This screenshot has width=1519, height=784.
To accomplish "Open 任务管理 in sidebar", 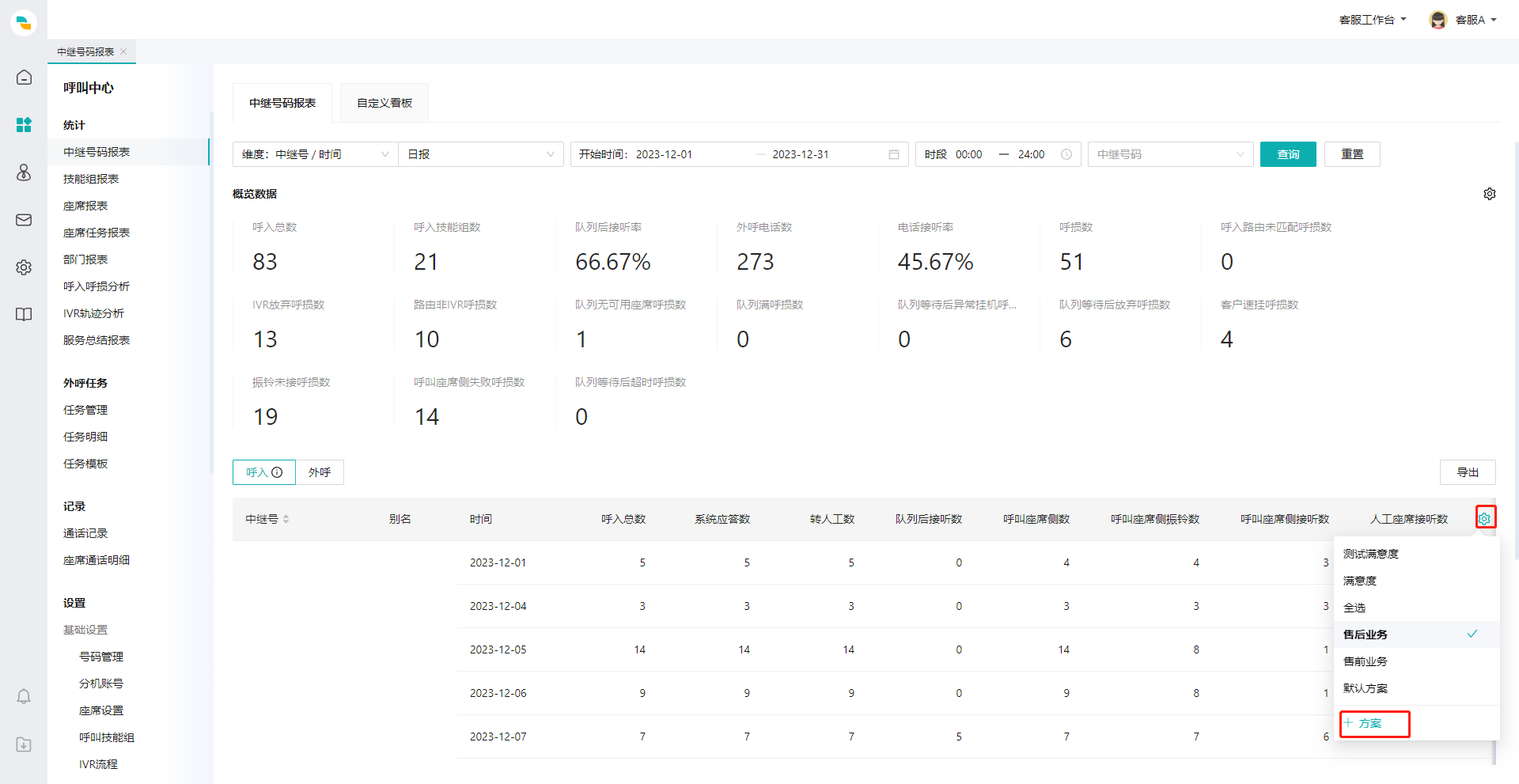I will [85, 410].
